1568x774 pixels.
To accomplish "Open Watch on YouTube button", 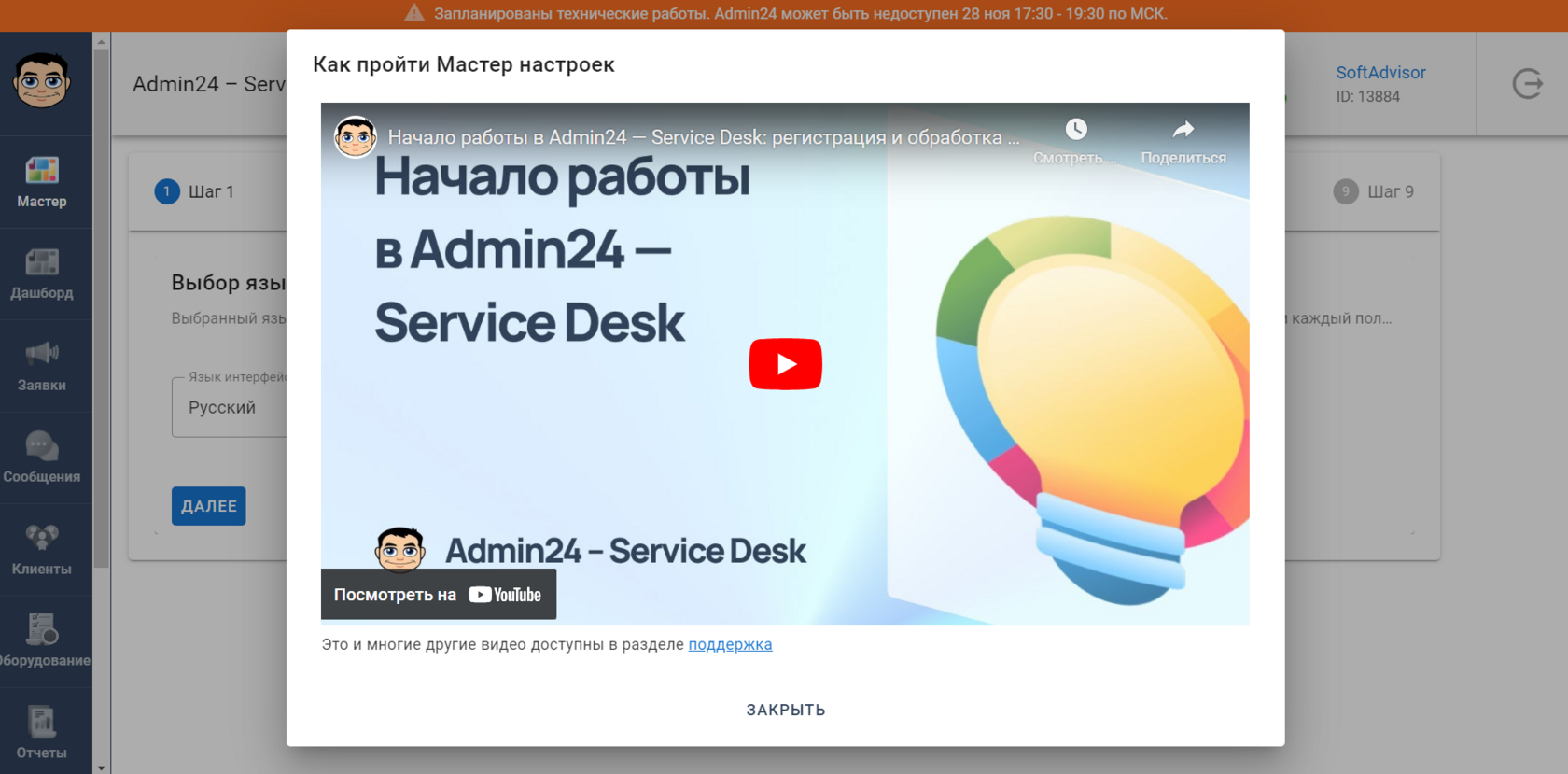I will [438, 594].
